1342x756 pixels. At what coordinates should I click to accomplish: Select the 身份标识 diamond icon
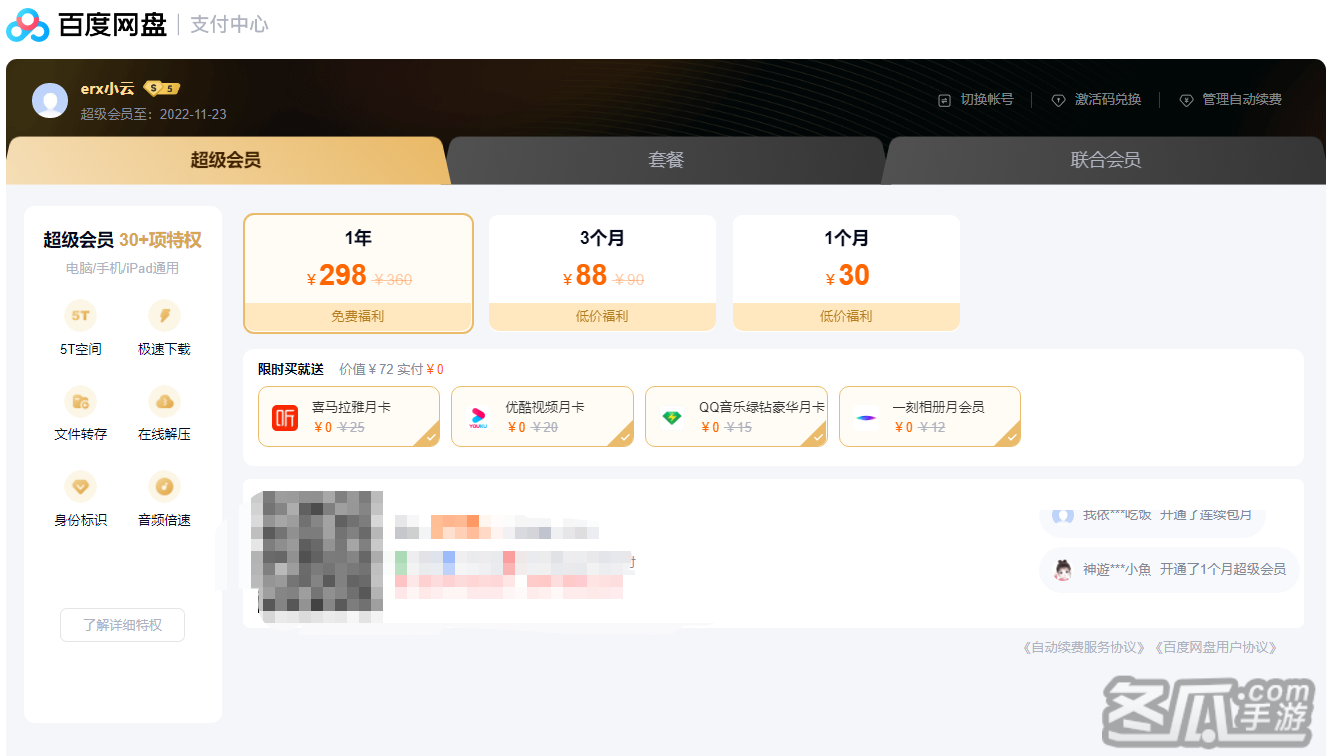[80, 487]
